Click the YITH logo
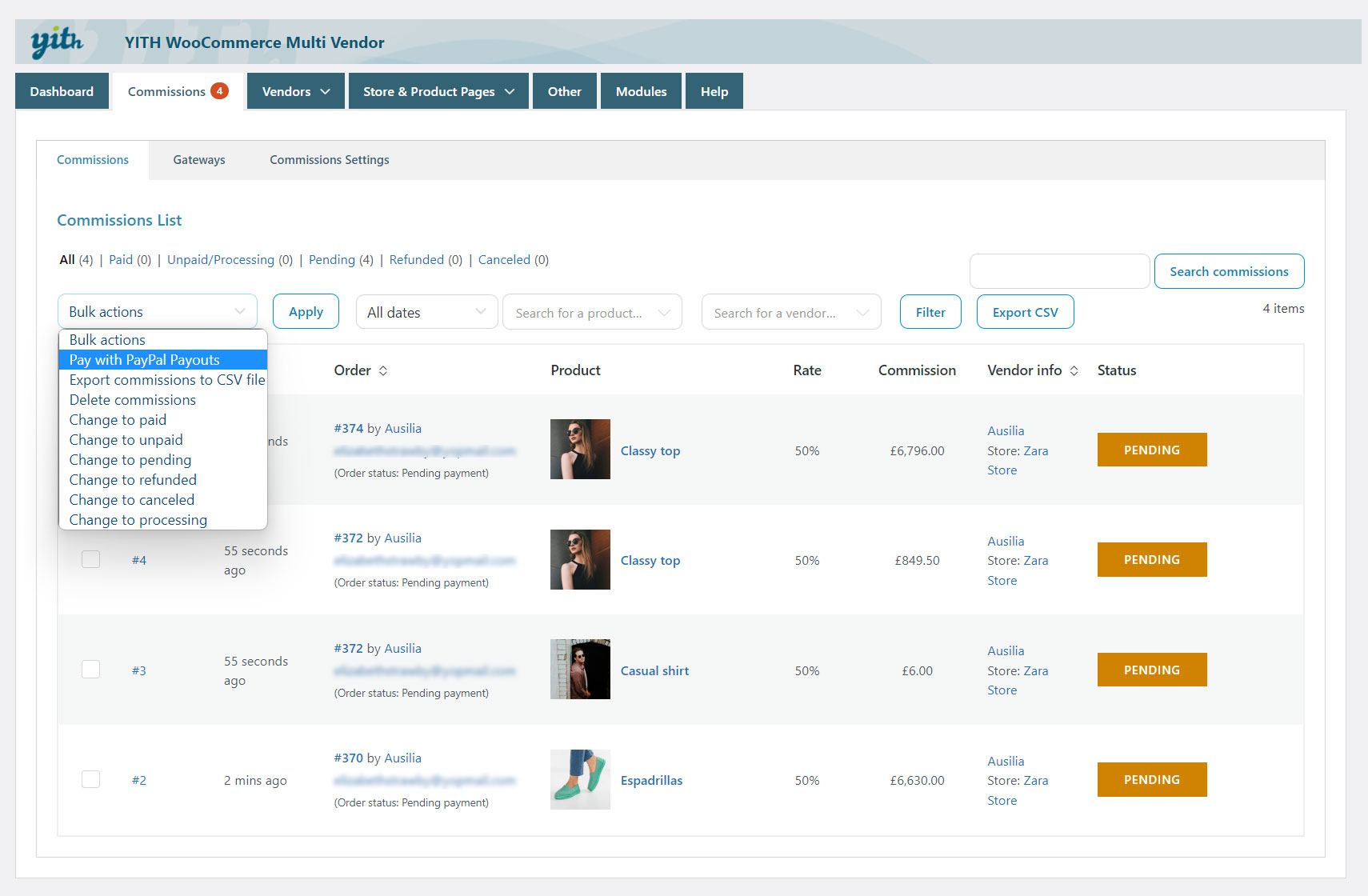The height and width of the screenshot is (896, 1368). [57, 42]
